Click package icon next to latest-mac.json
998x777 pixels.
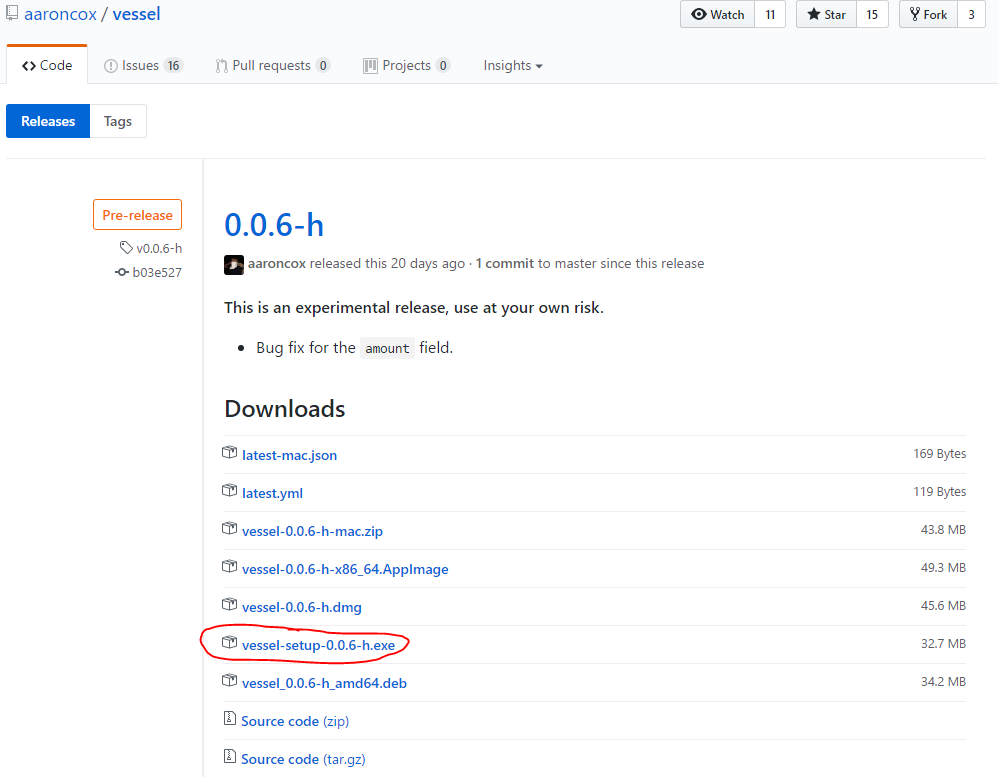[x=229, y=452]
